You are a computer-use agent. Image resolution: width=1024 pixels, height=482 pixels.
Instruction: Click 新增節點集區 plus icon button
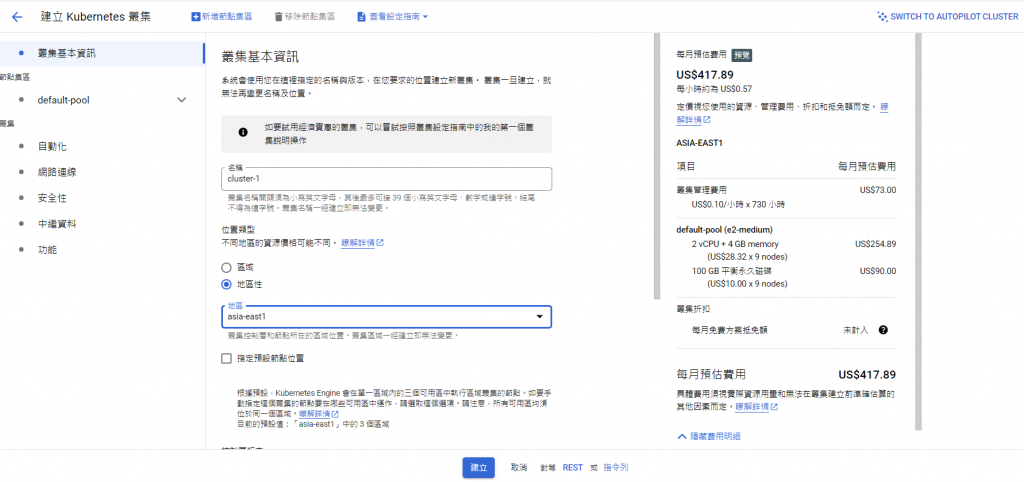point(221,16)
